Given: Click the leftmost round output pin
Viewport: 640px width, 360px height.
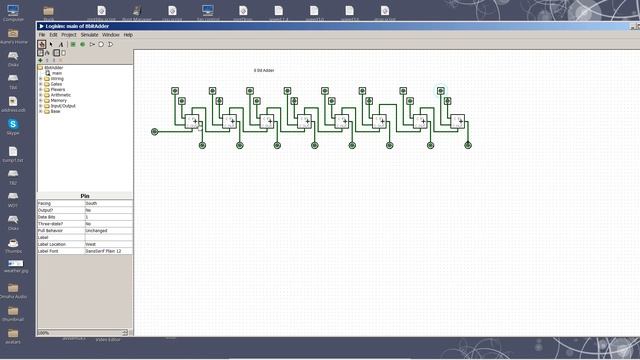Looking at the screenshot, I should [202, 145].
